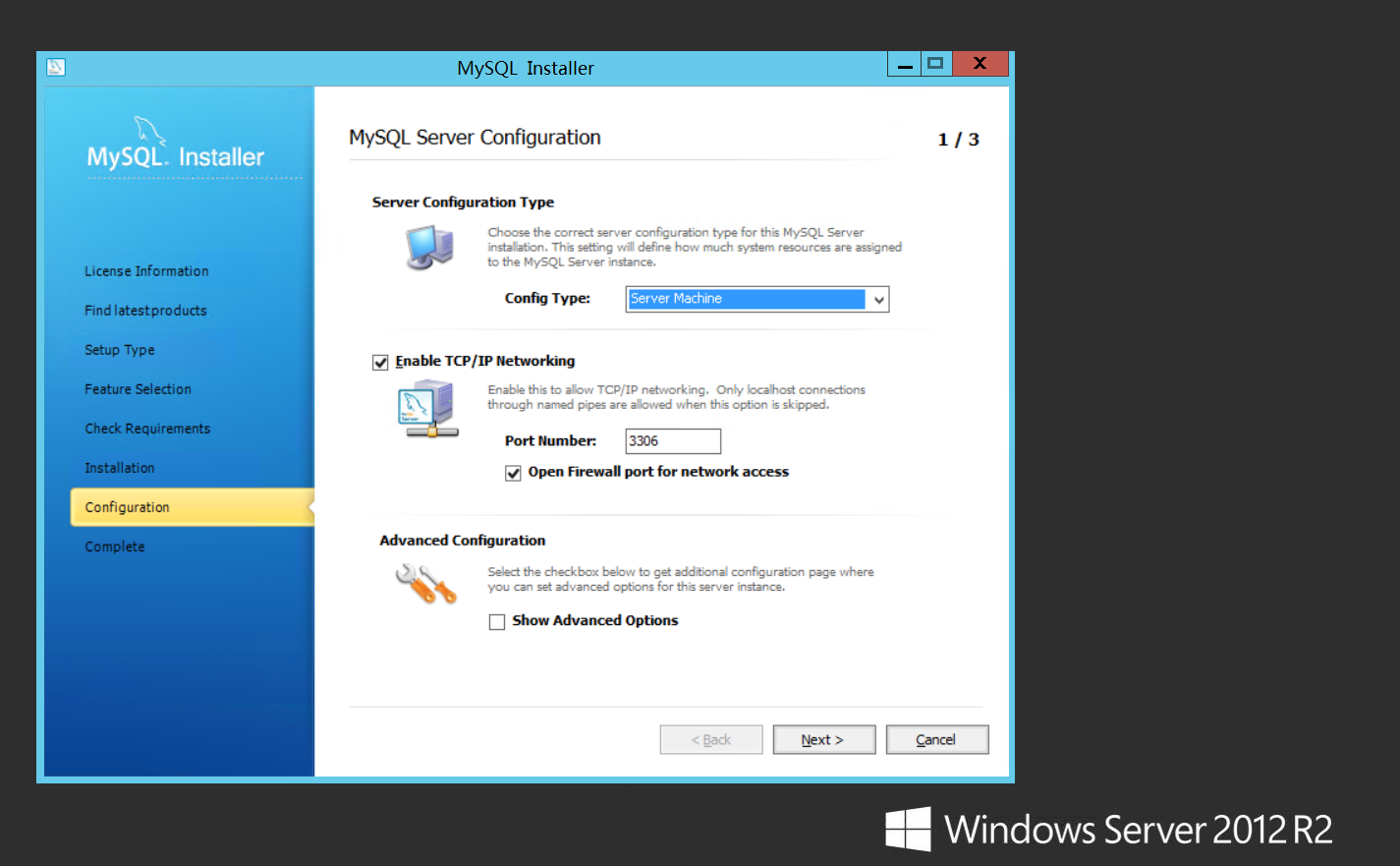Image resolution: width=1400 pixels, height=866 pixels.
Task: Click the Advanced Configuration section label
Action: point(462,541)
